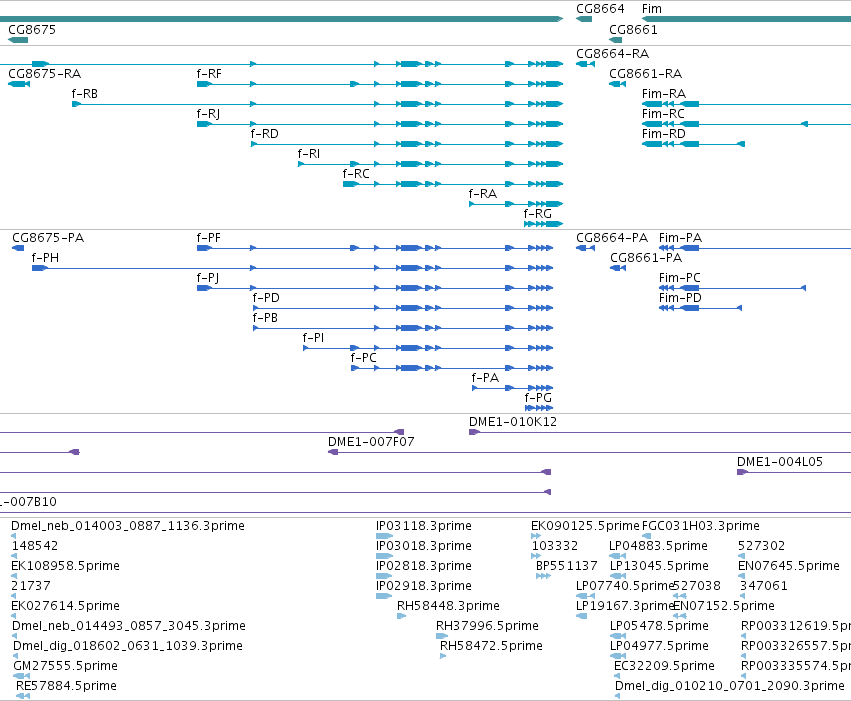Select transcript f-RA label
Screen dimensions: 851x701
pyautogui.click(x=482, y=194)
